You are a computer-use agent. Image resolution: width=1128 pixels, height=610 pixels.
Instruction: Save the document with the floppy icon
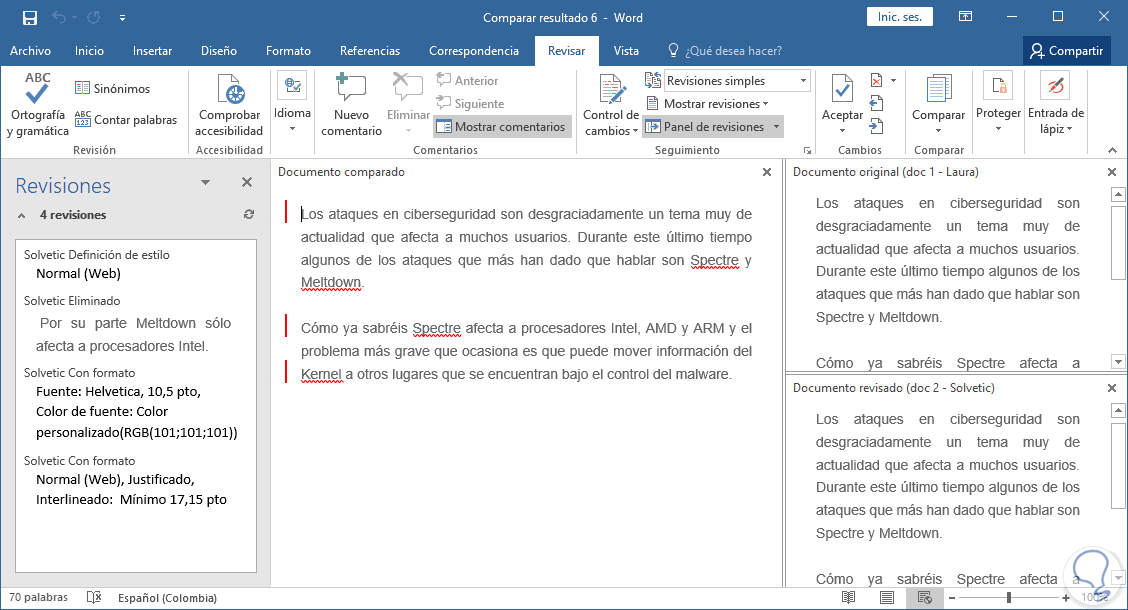click(29, 18)
